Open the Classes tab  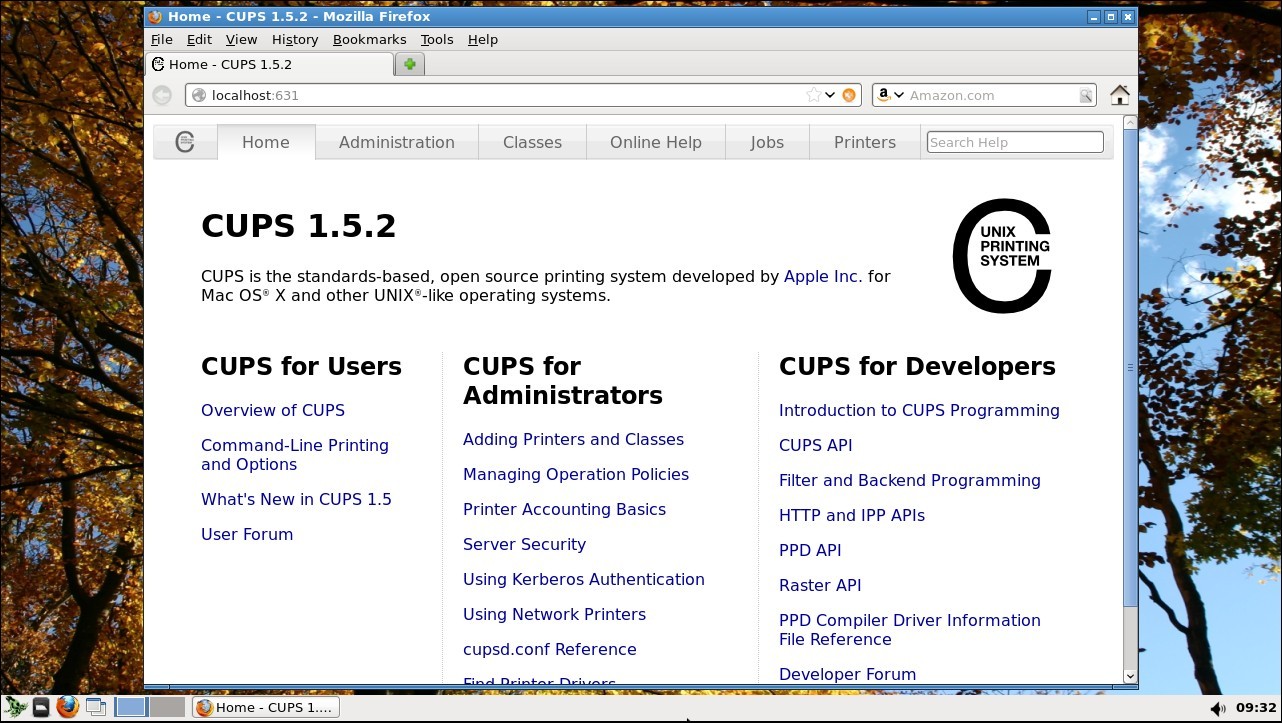pyautogui.click(x=532, y=142)
